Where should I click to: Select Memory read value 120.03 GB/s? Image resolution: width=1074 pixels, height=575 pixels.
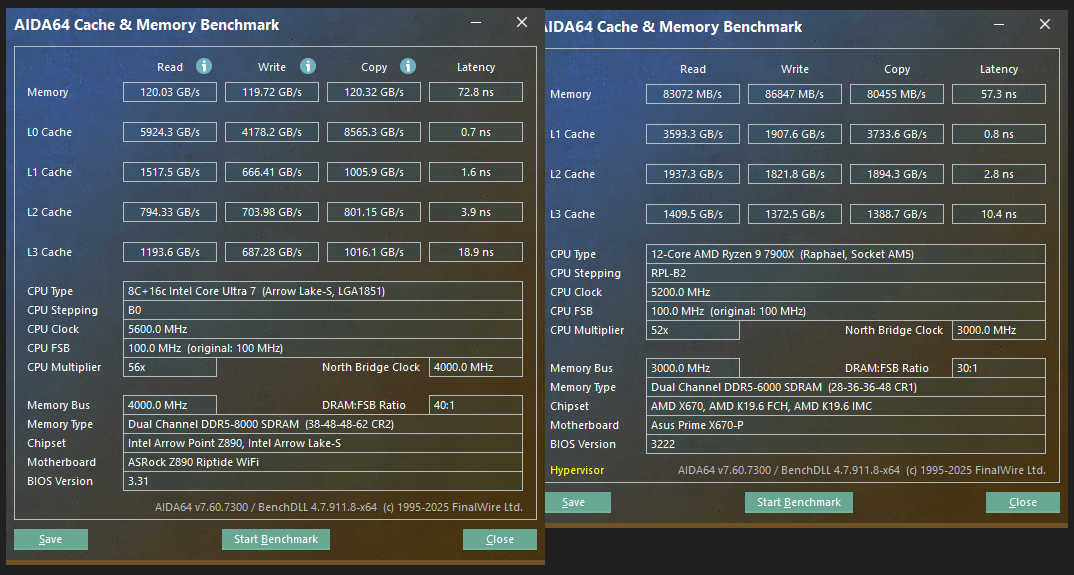[170, 92]
